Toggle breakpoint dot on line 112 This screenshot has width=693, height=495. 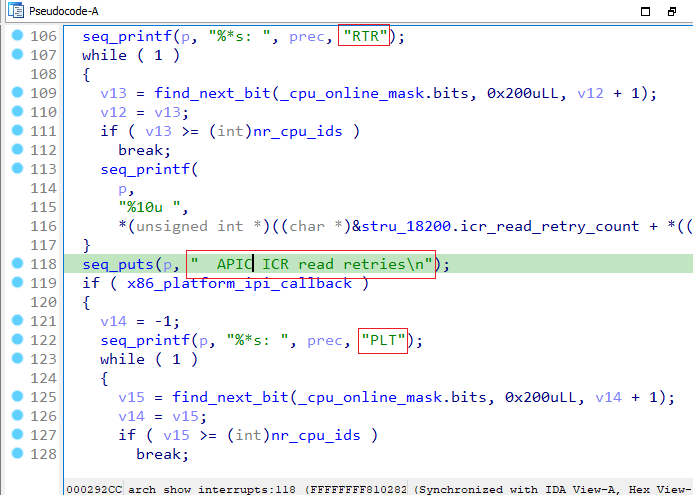[x=17, y=149]
